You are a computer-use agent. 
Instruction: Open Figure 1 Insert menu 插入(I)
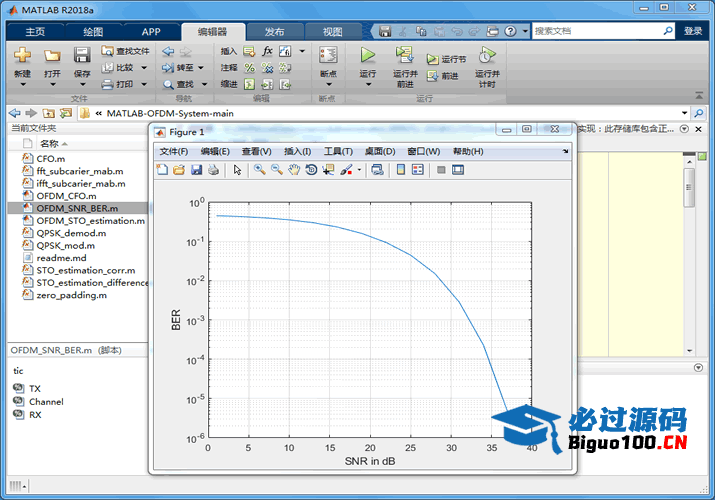coord(297,151)
